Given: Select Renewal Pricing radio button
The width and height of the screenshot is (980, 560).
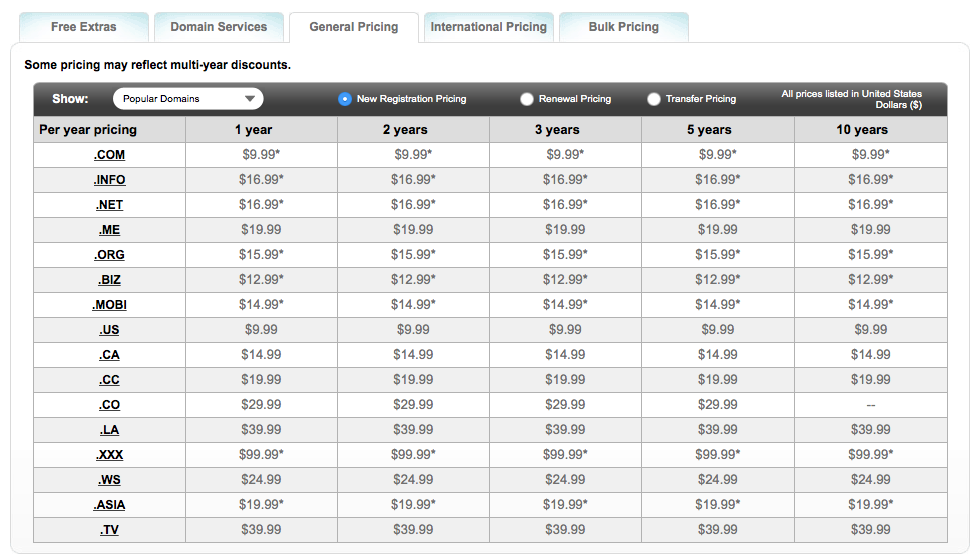Looking at the screenshot, I should click(527, 99).
